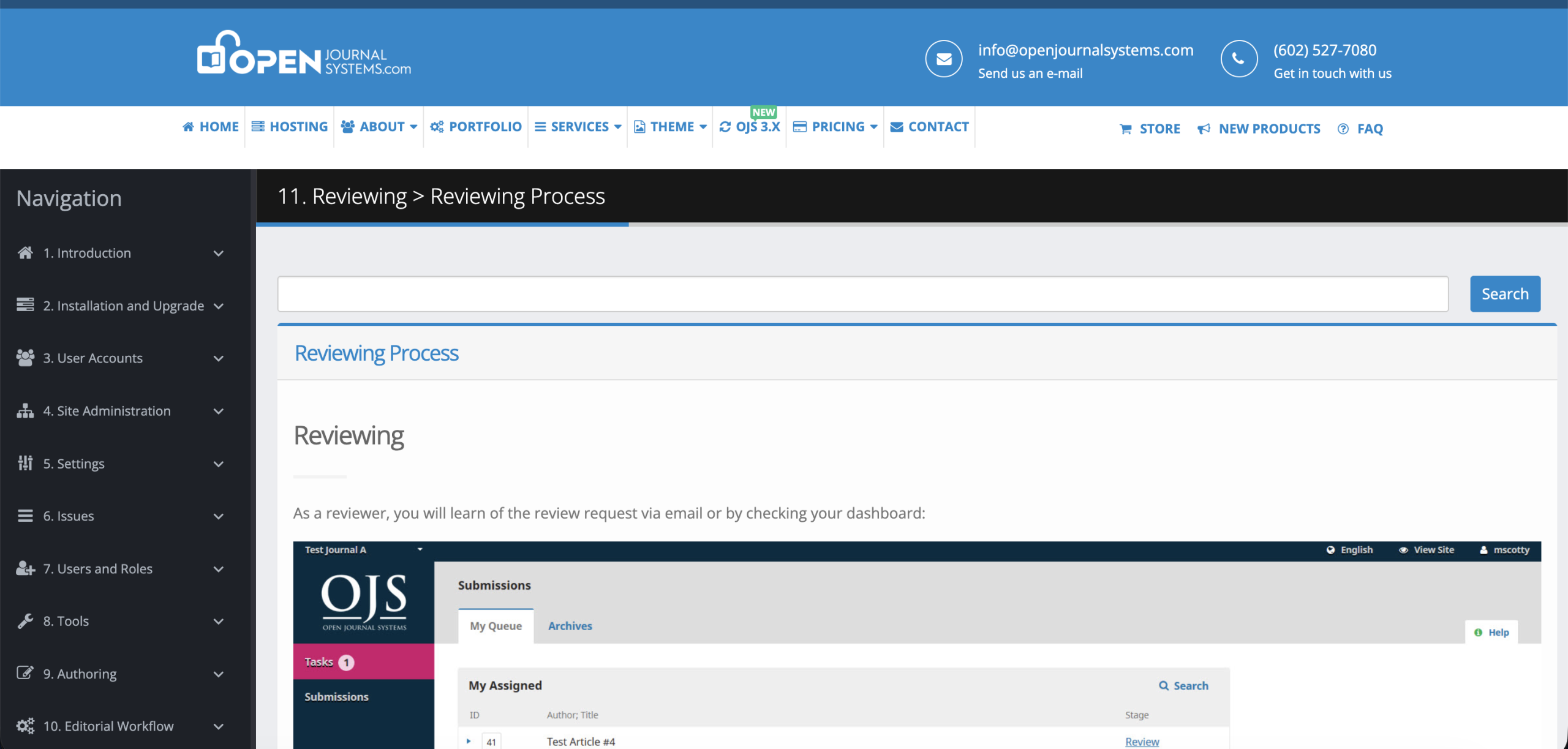Click the '8. Tools' navigation label
Viewport: 1568px width, 749px height.
coord(66,621)
